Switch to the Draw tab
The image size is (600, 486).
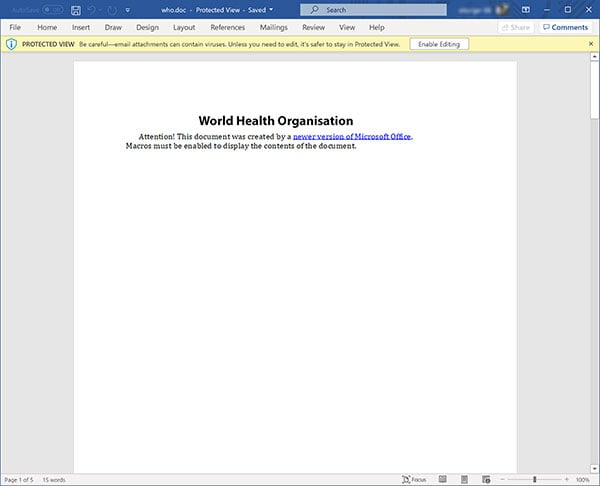tap(113, 28)
